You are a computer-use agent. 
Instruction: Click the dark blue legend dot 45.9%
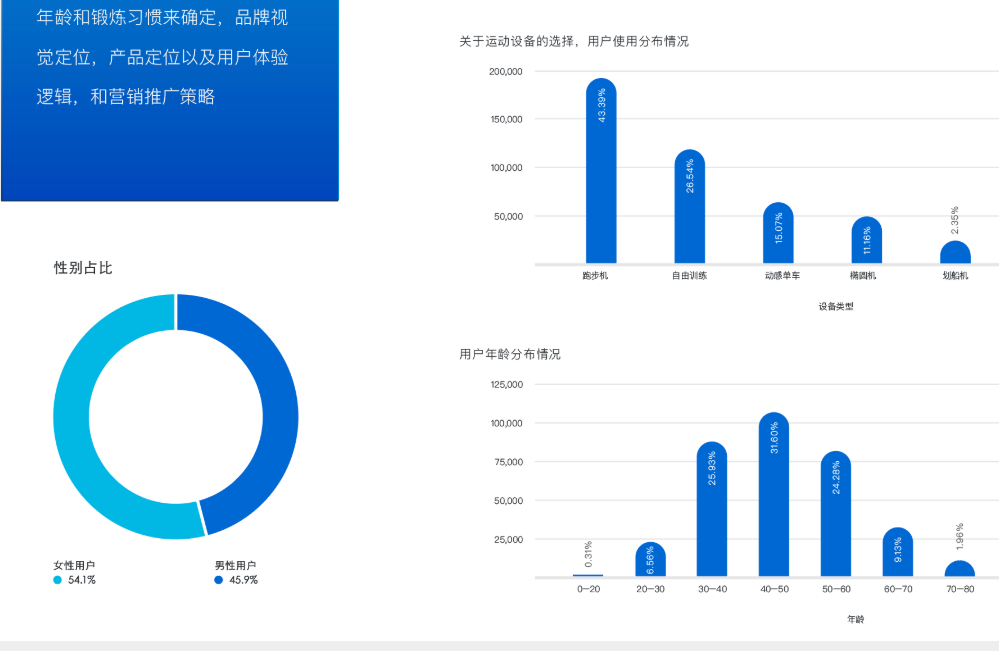click(219, 580)
